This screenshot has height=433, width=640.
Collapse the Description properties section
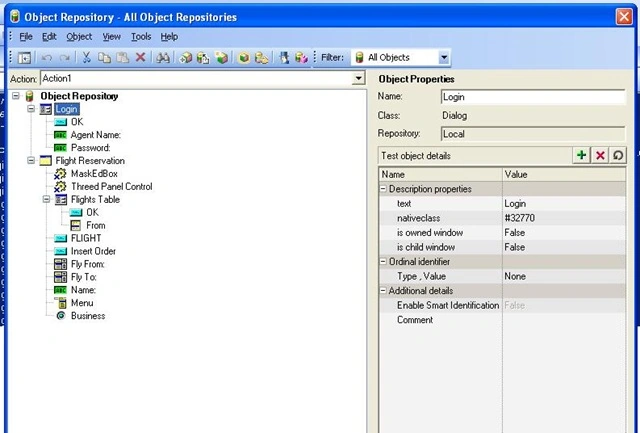(x=383, y=189)
